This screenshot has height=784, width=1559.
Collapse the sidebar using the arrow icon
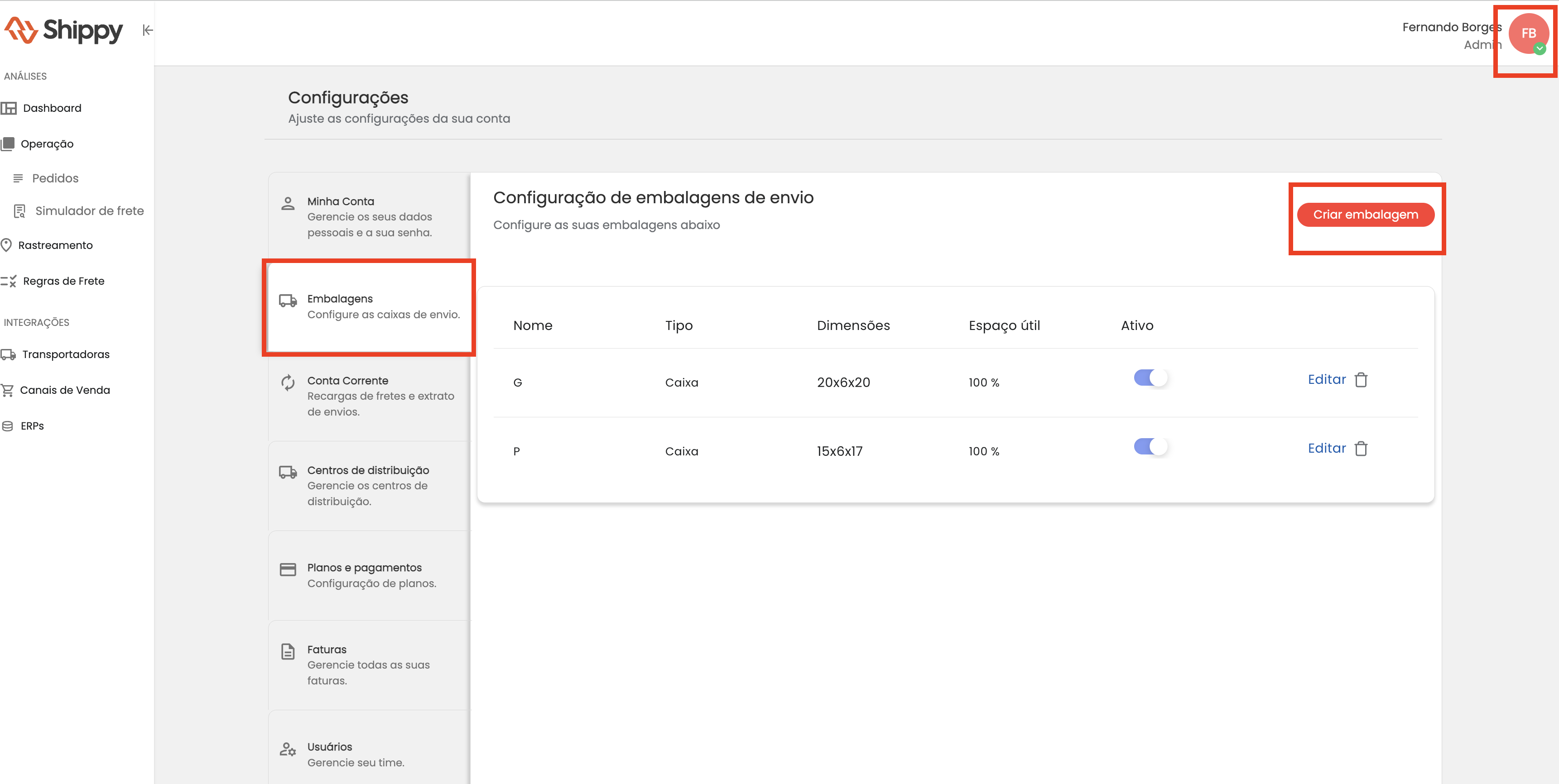point(147,30)
